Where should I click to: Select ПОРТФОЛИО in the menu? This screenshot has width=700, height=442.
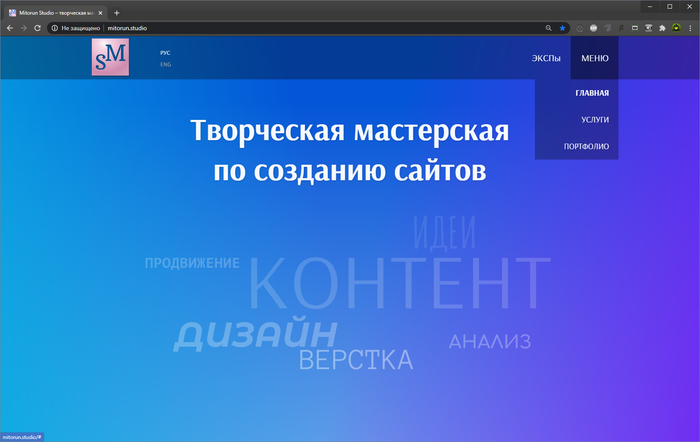coord(586,146)
